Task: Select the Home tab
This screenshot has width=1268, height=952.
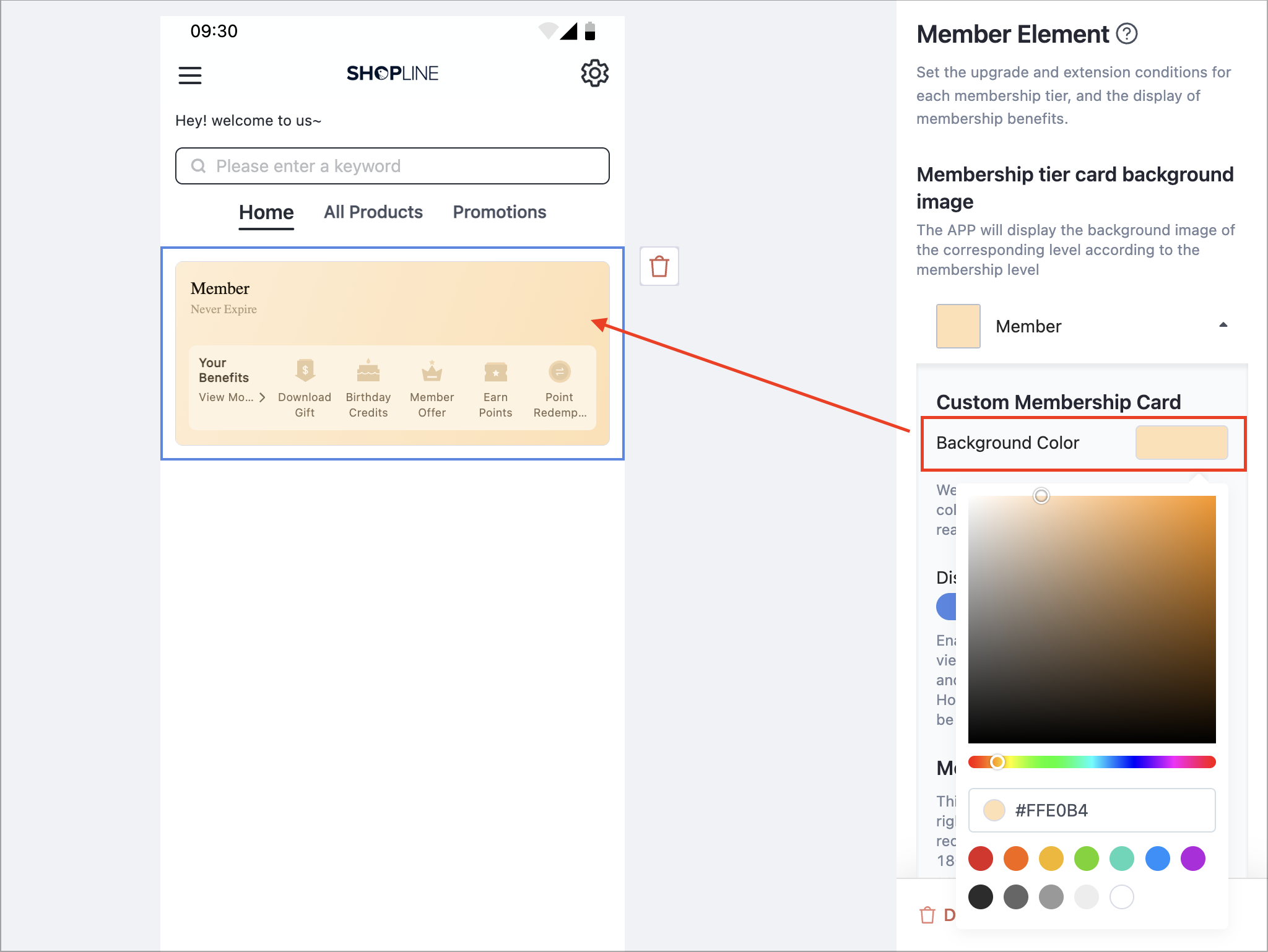Action: tap(266, 212)
